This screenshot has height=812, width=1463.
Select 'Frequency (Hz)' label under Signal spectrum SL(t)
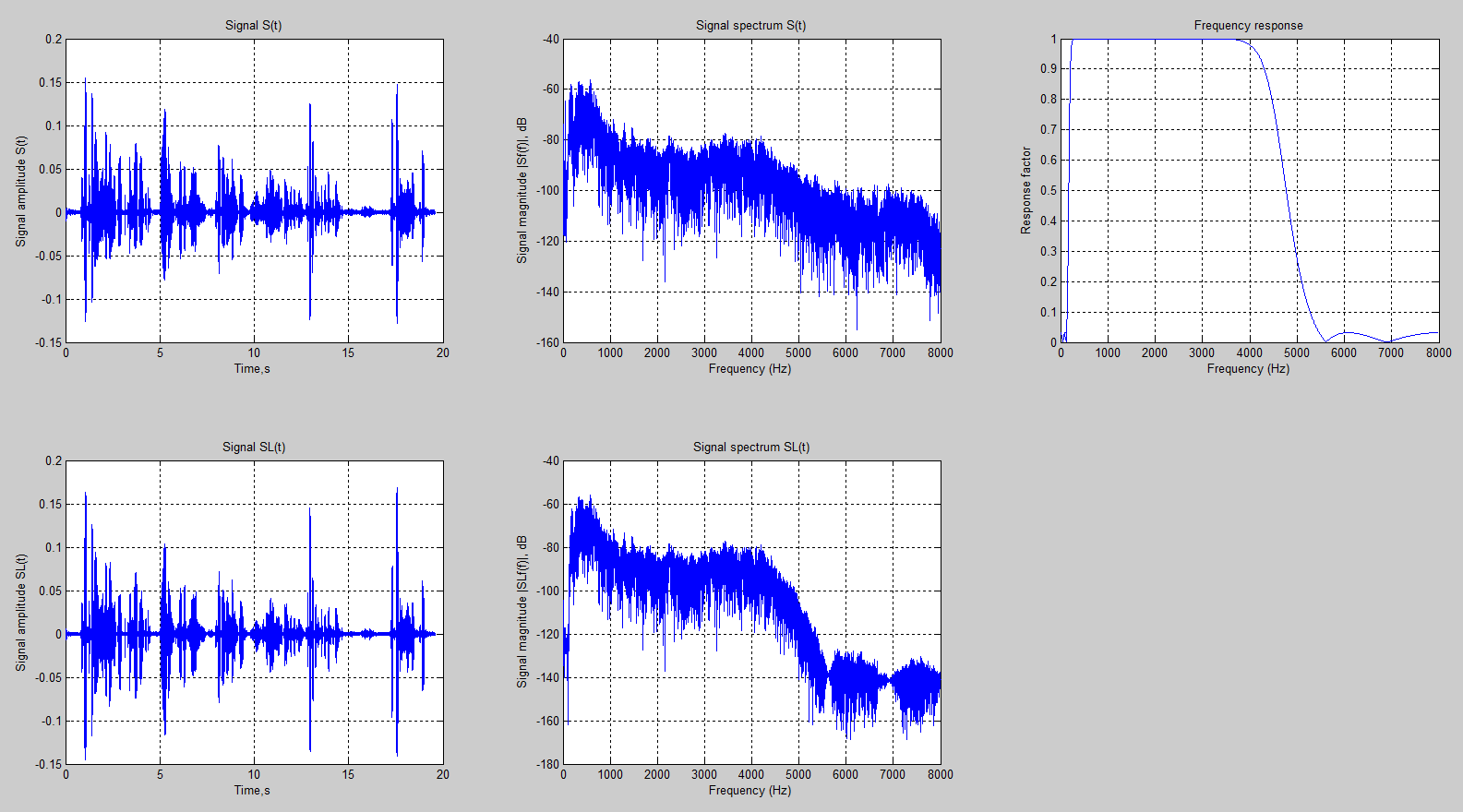click(749, 791)
